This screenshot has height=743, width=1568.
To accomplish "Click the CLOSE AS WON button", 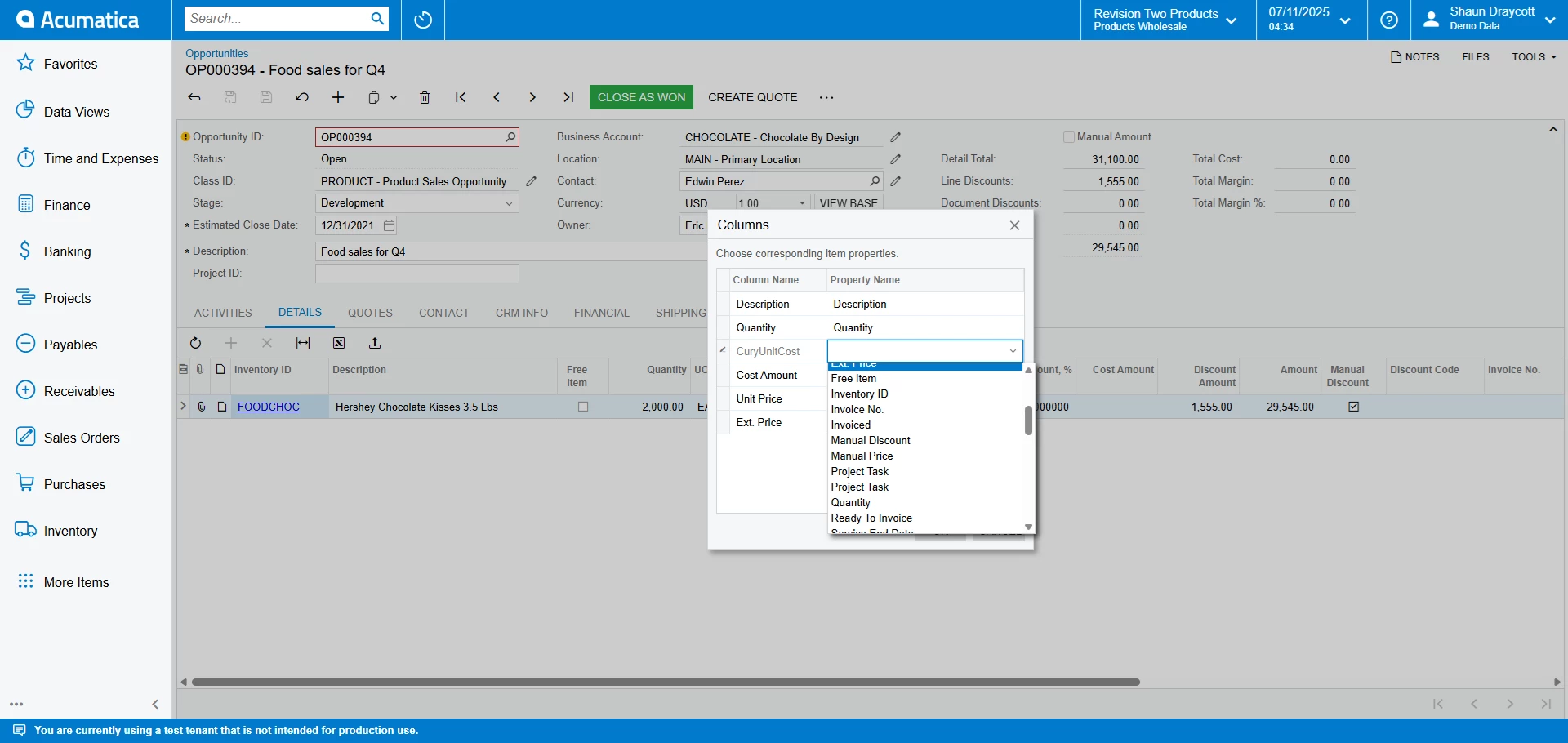I will [x=641, y=97].
